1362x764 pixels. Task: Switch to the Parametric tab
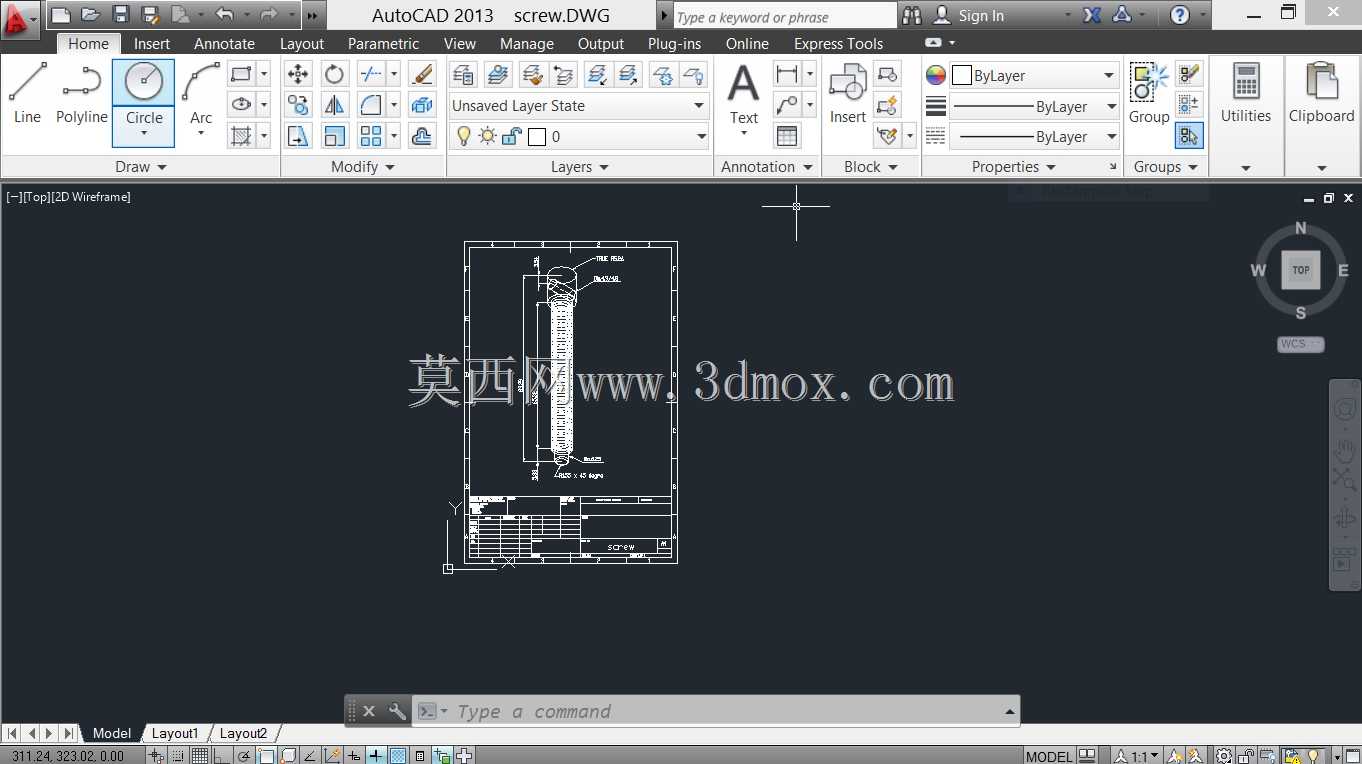383,44
